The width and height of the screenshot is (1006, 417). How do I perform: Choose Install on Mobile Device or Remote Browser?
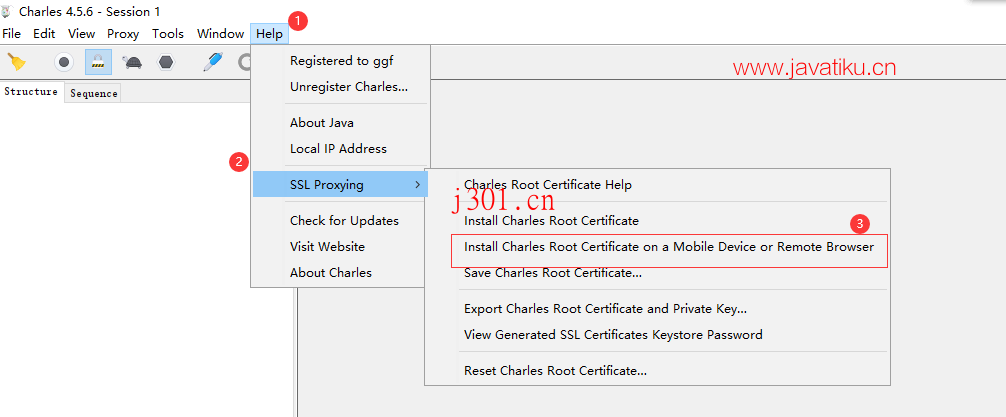(669, 246)
